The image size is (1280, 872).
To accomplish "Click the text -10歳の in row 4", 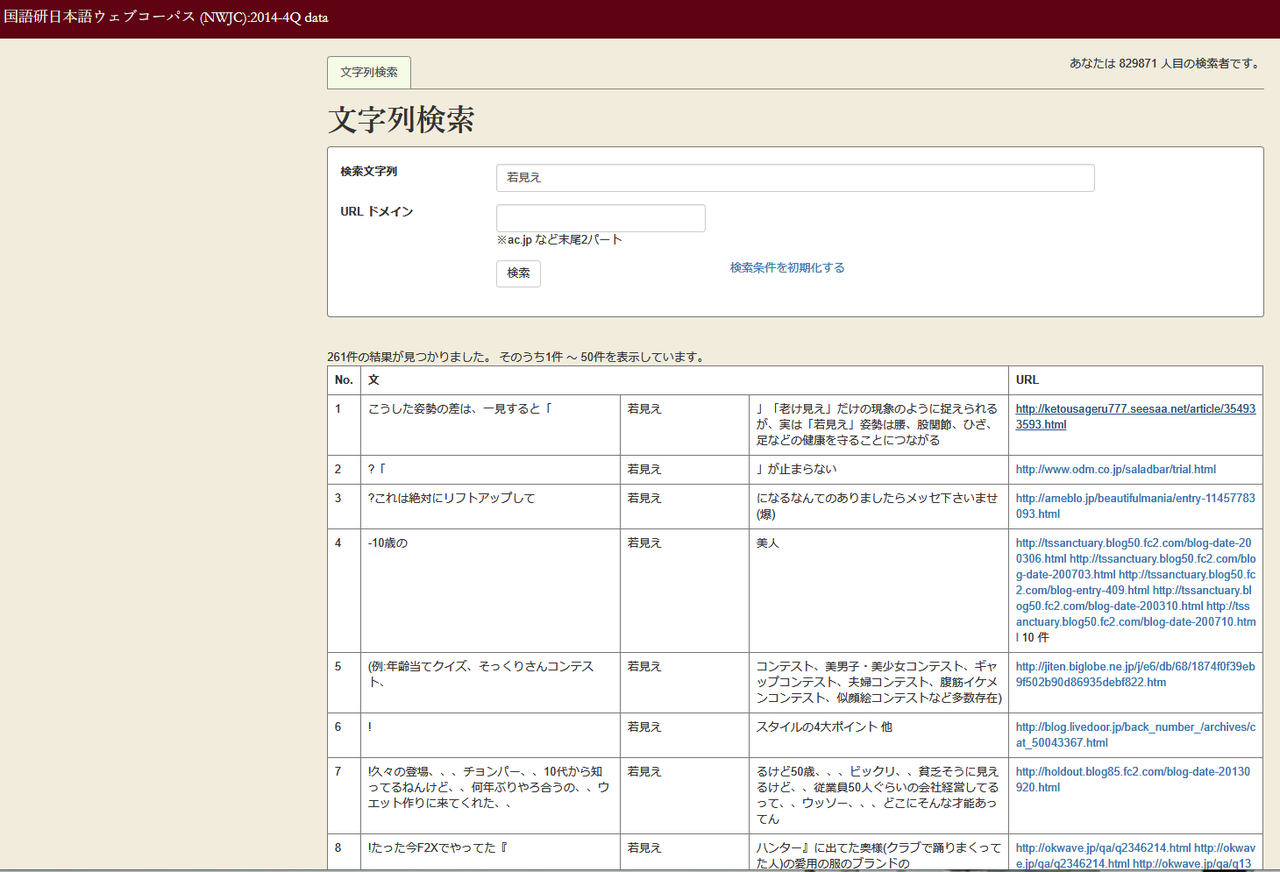I will click(388, 543).
